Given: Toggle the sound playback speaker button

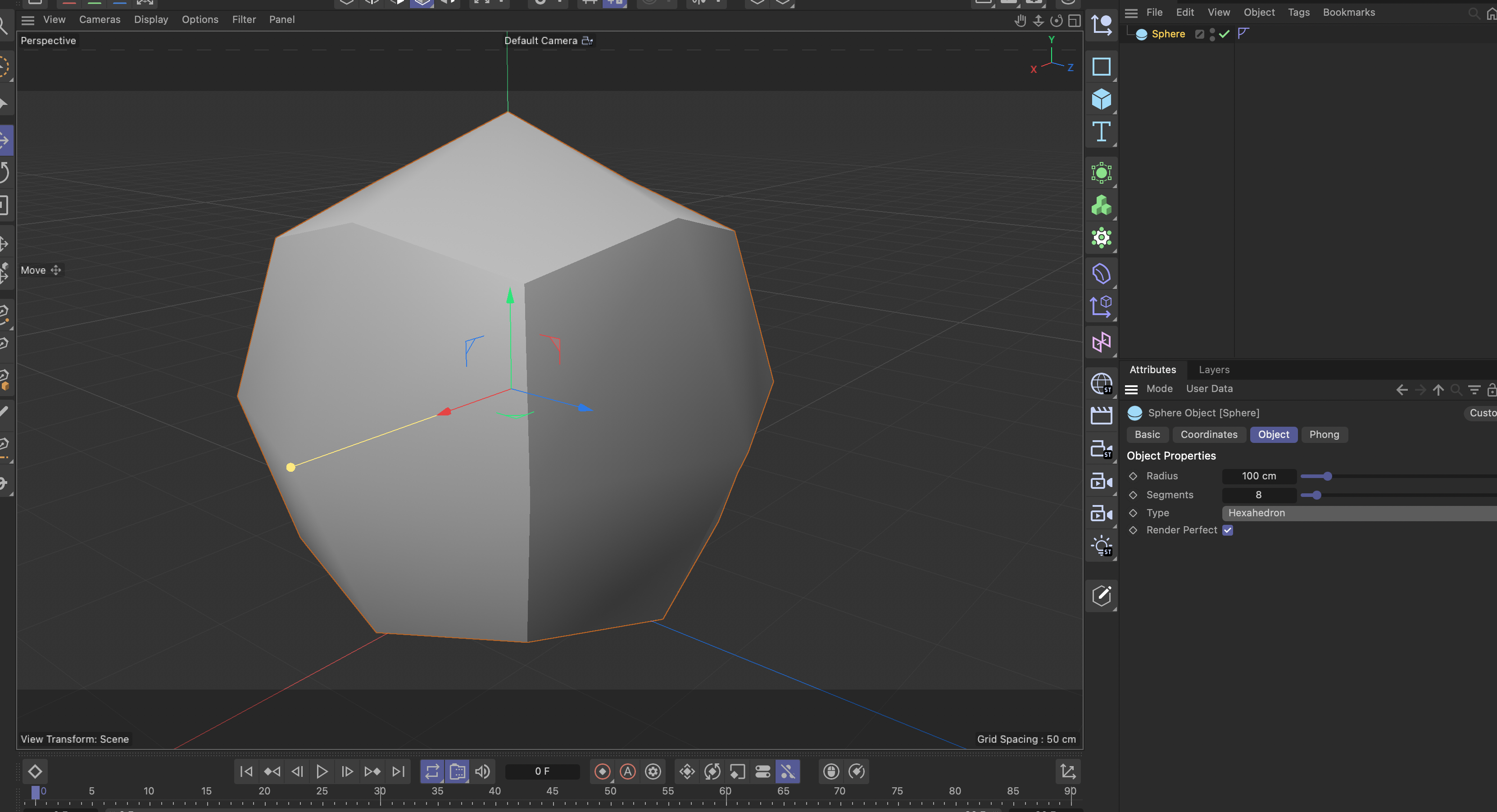Looking at the screenshot, I should [482, 771].
